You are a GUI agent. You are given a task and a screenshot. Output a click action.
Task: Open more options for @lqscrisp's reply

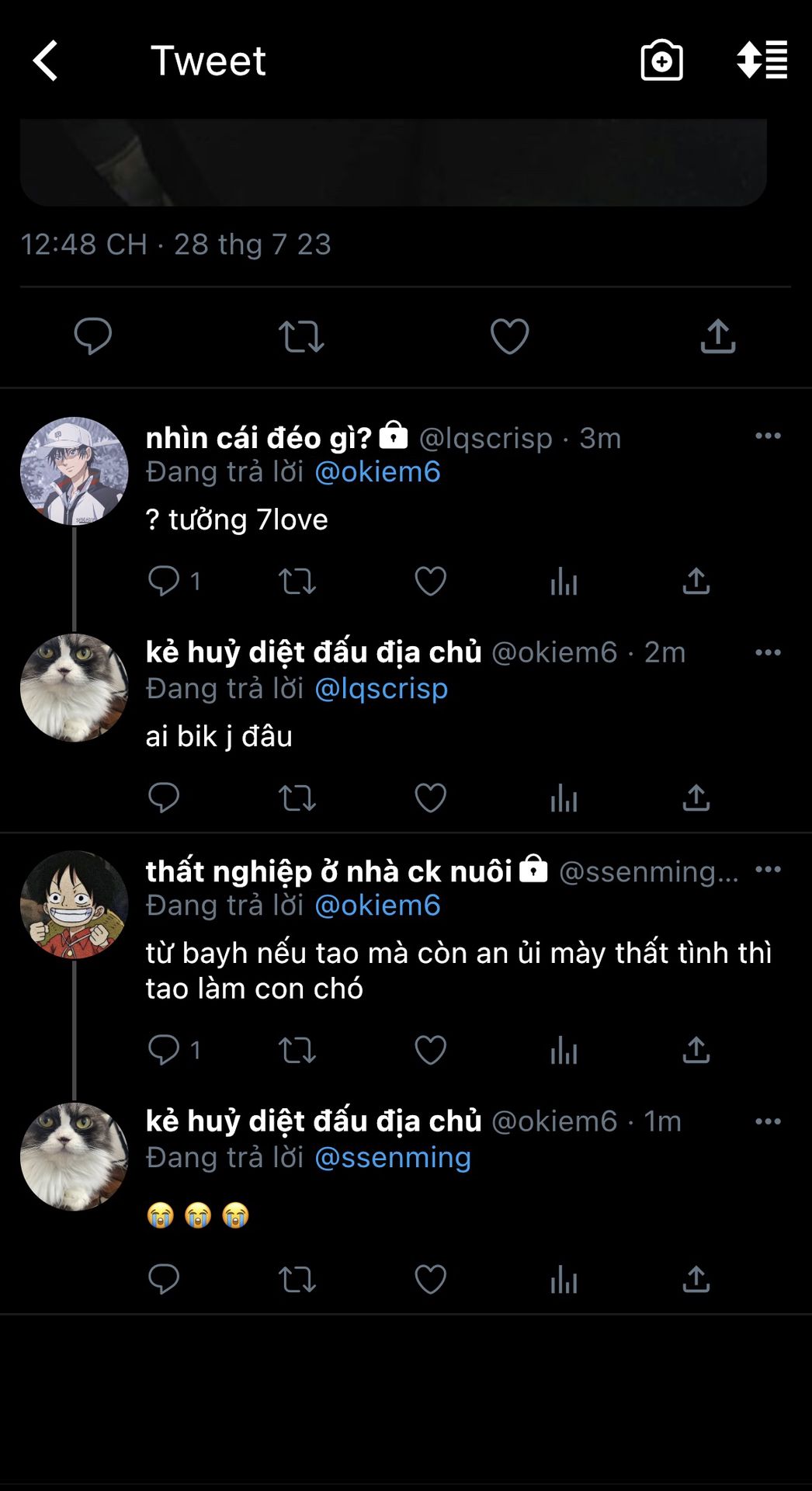point(768,436)
